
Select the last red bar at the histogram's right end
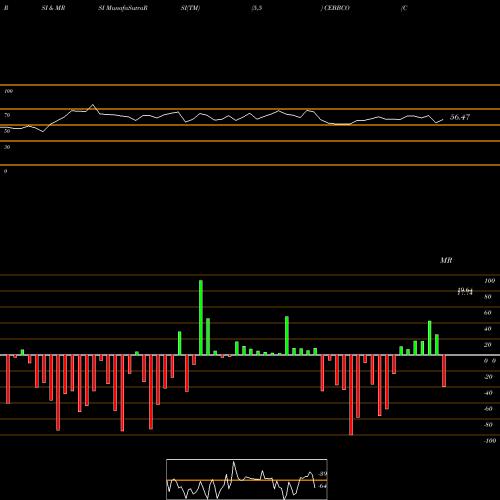[x=444, y=371]
